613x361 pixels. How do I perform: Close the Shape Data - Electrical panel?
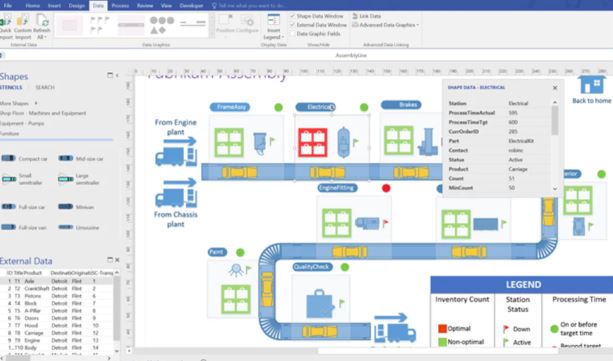click(x=555, y=88)
